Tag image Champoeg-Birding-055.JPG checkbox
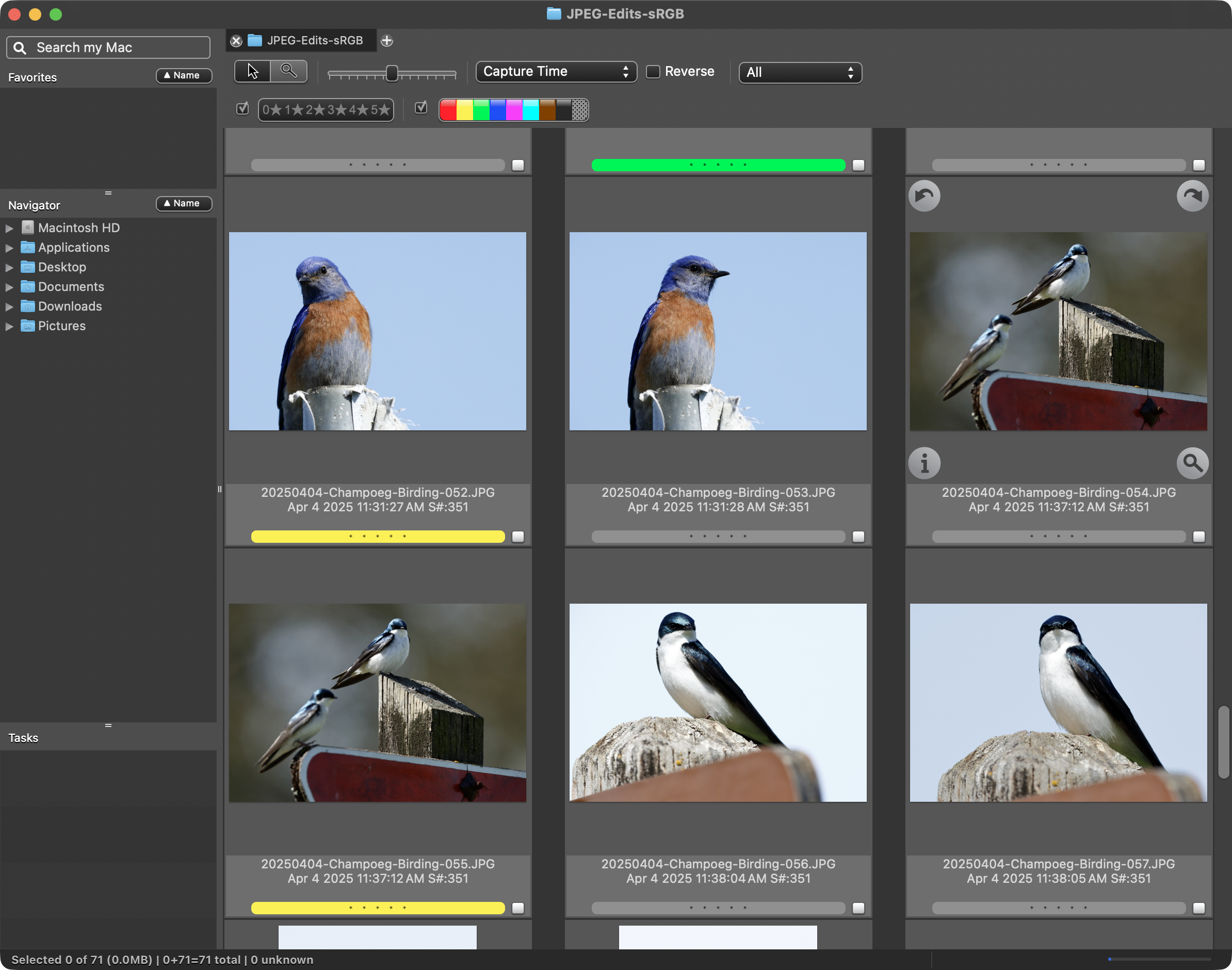The height and width of the screenshot is (970, 1232). pos(518,908)
